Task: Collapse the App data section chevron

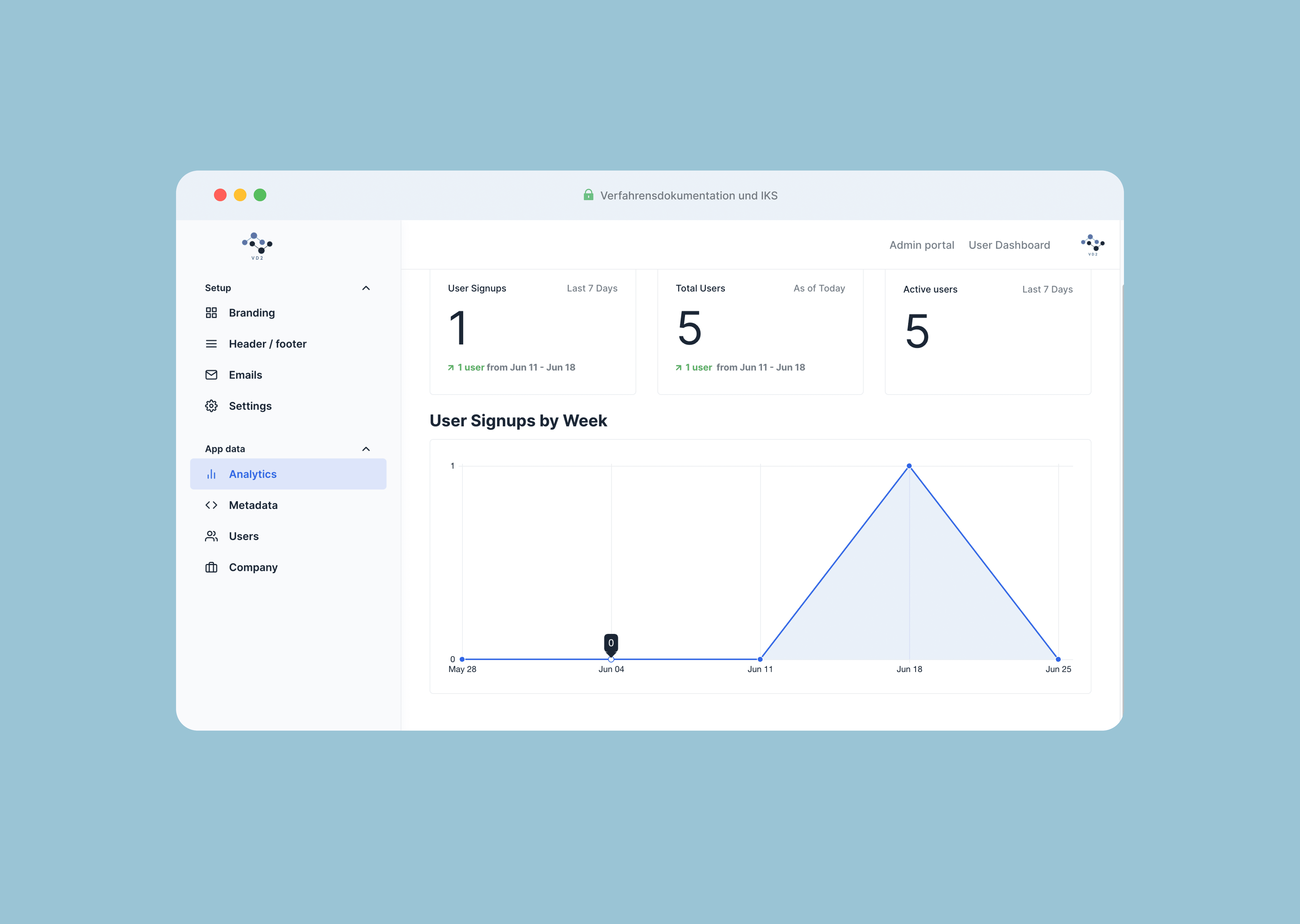Action: coord(366,449)
